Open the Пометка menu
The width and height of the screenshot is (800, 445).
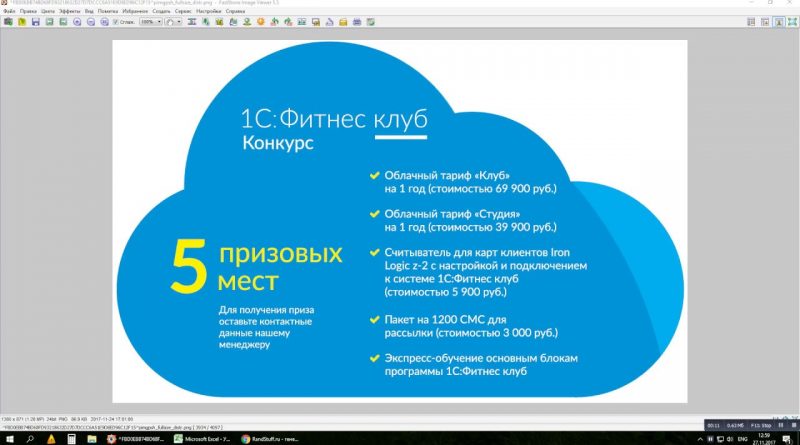(x=108, y=11)
